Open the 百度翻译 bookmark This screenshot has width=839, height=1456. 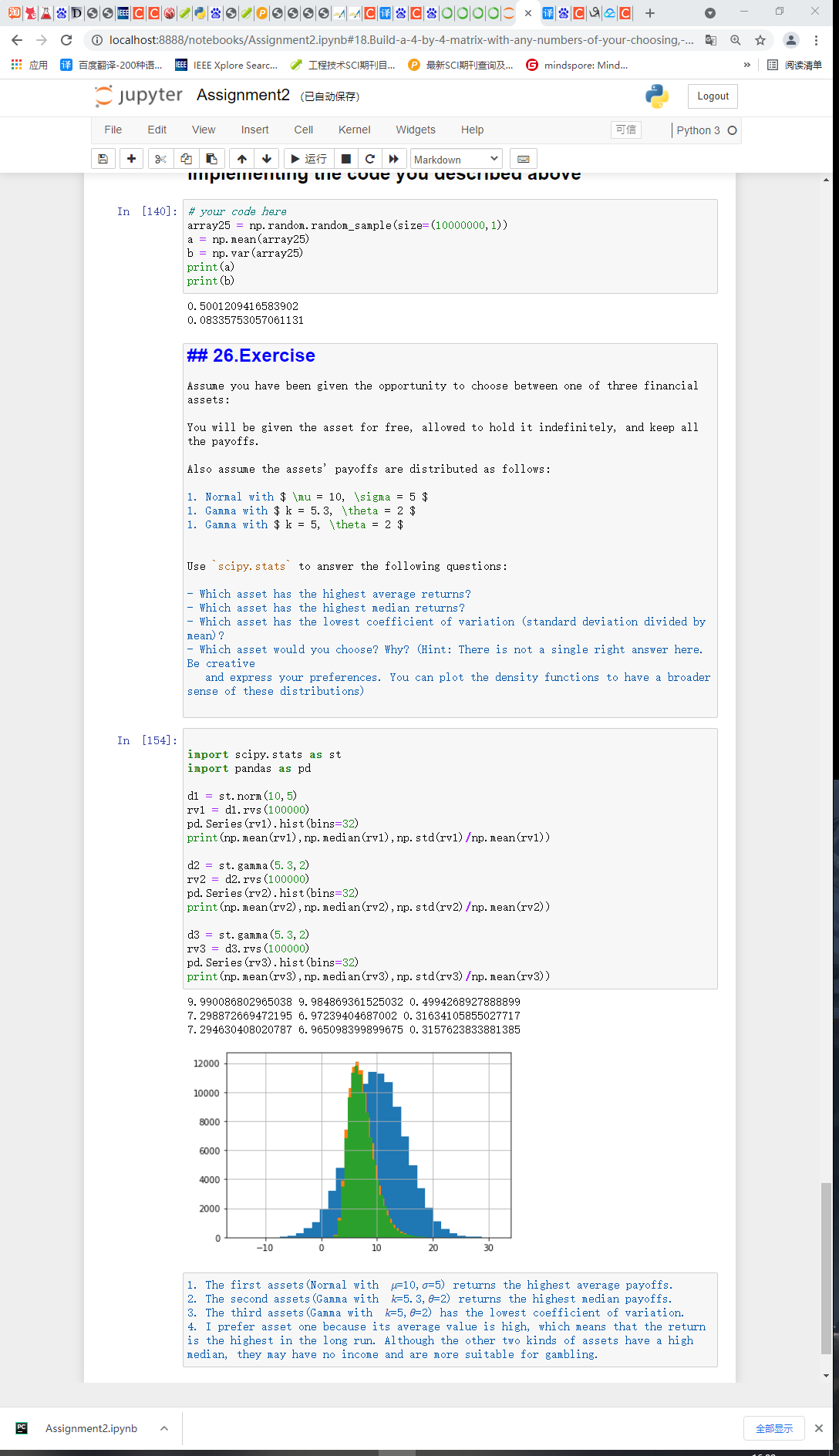(112, 66)
